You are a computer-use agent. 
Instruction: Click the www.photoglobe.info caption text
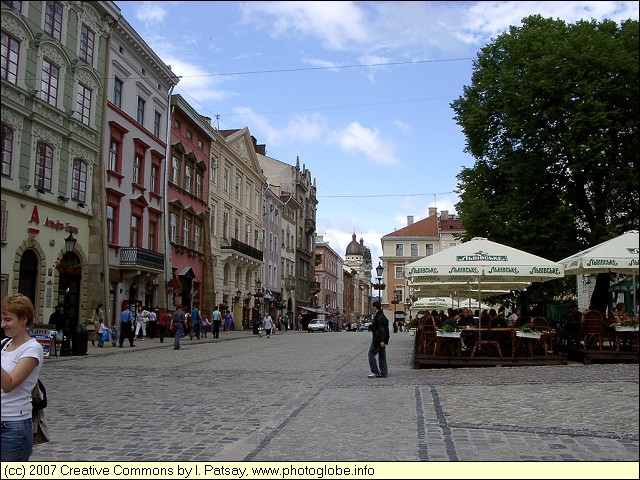tap(313, 471)
